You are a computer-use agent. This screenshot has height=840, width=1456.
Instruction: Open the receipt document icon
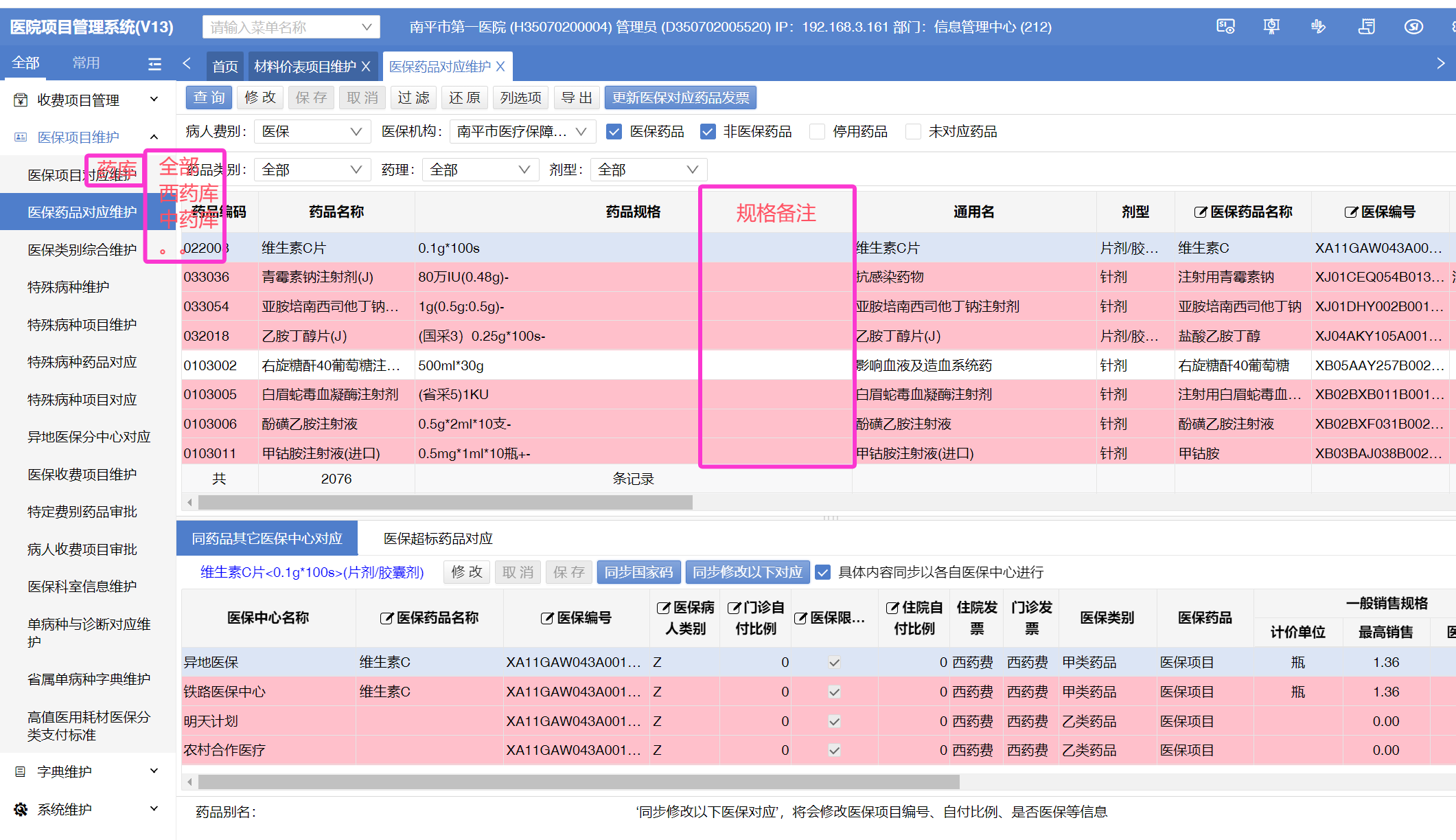click(1366, 27)
